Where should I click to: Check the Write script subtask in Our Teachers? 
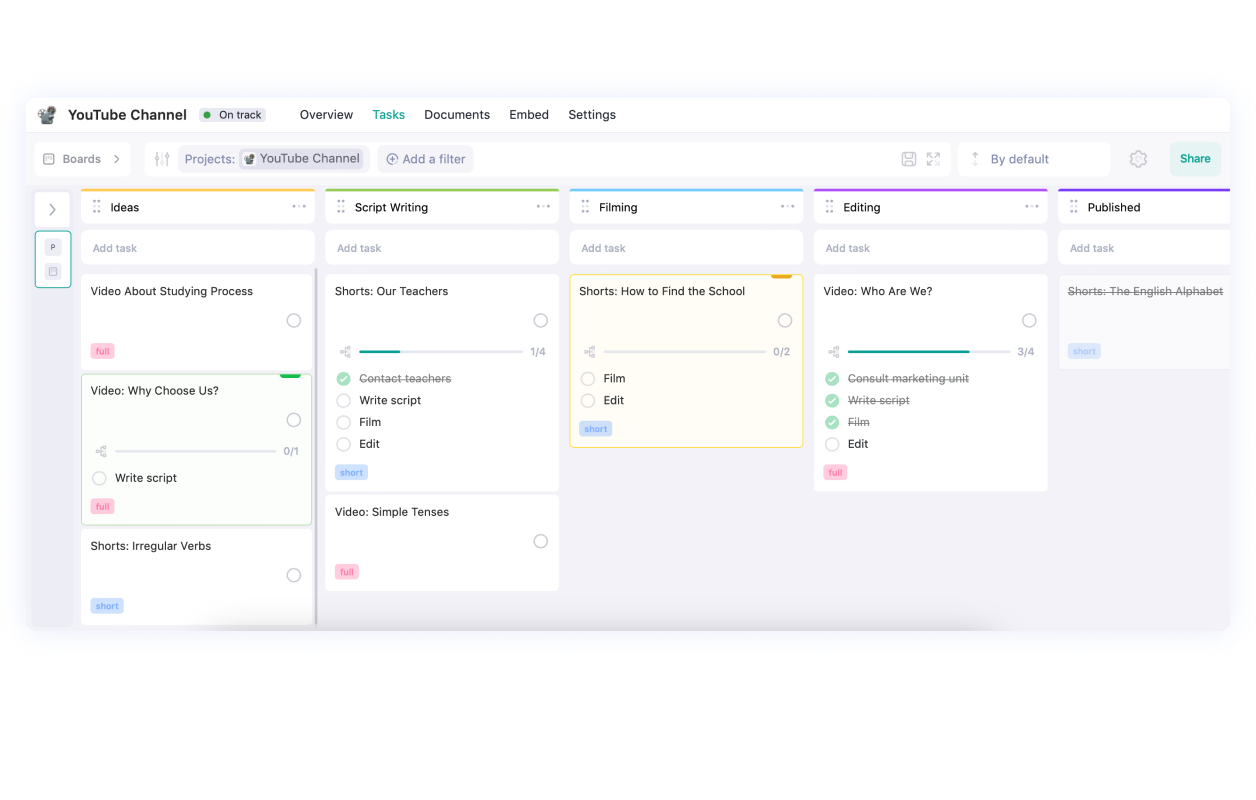(x=344, y=400)
